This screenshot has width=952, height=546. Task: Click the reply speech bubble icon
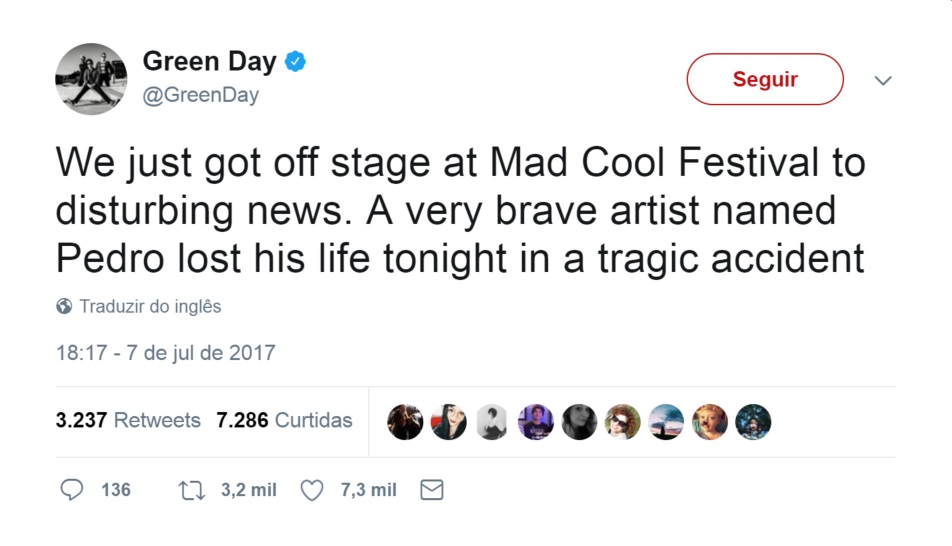click(72, 490)
